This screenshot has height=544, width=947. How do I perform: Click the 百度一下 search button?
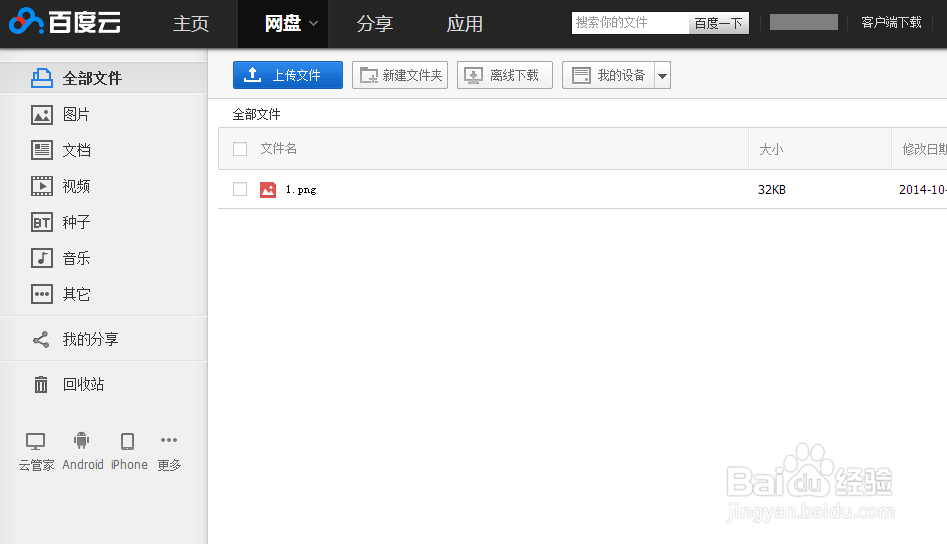point(719,23)
